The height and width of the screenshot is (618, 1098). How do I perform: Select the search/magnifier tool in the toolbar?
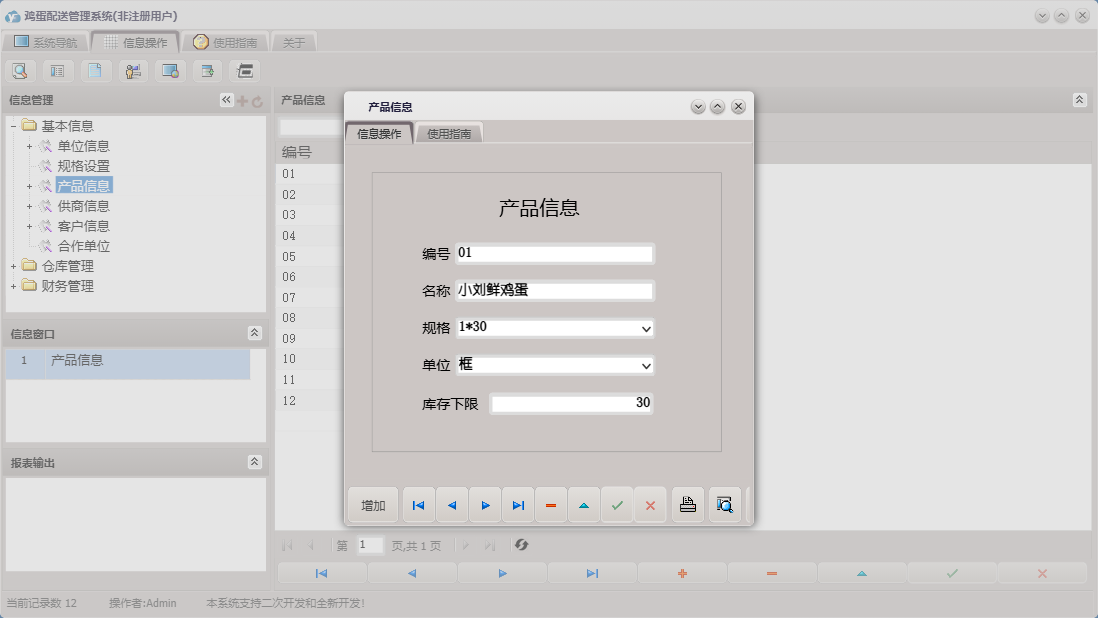(x=20, y=70)
